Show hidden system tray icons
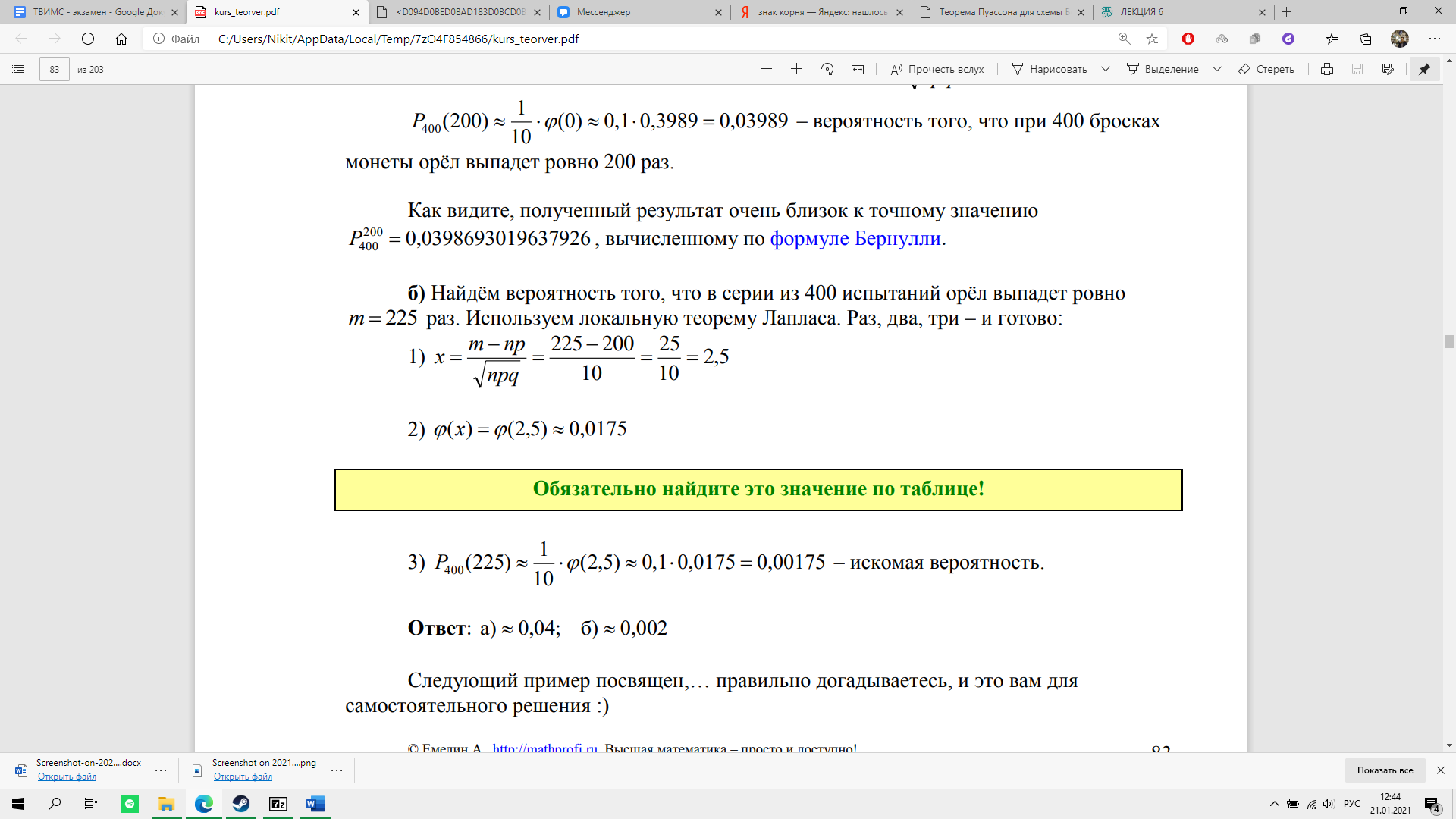Viewport: 1456px width, 819px height. click(1275, 804)
